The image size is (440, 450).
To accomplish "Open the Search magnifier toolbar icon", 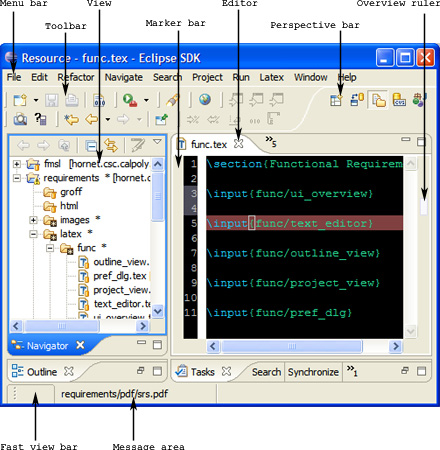I will coord(20,119).
